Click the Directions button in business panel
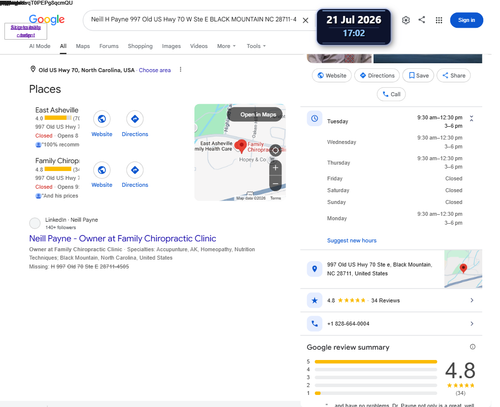Viewport: 500px width, 407px height. (x=377, y=75)
